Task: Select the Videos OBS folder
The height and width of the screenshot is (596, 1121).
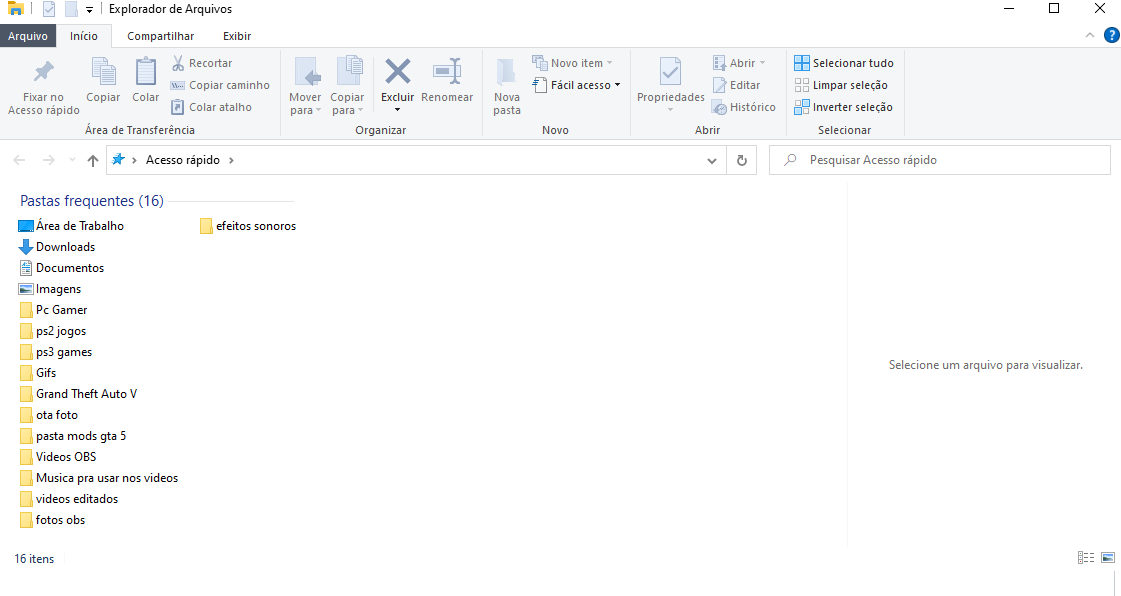Action: click(57, 457)
